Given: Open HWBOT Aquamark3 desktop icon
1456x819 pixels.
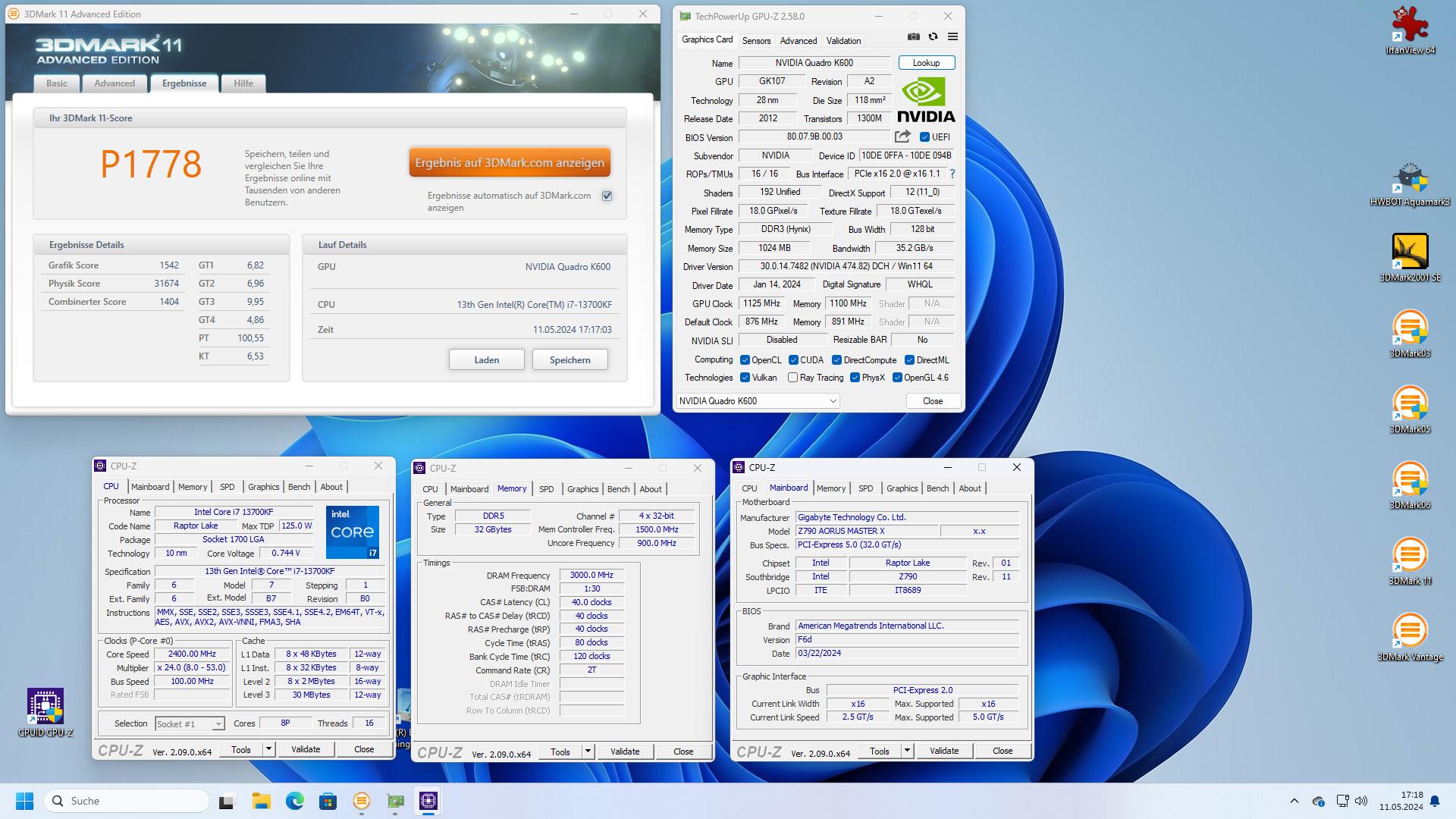Looking at the screenshot, I should point(1410,184).
